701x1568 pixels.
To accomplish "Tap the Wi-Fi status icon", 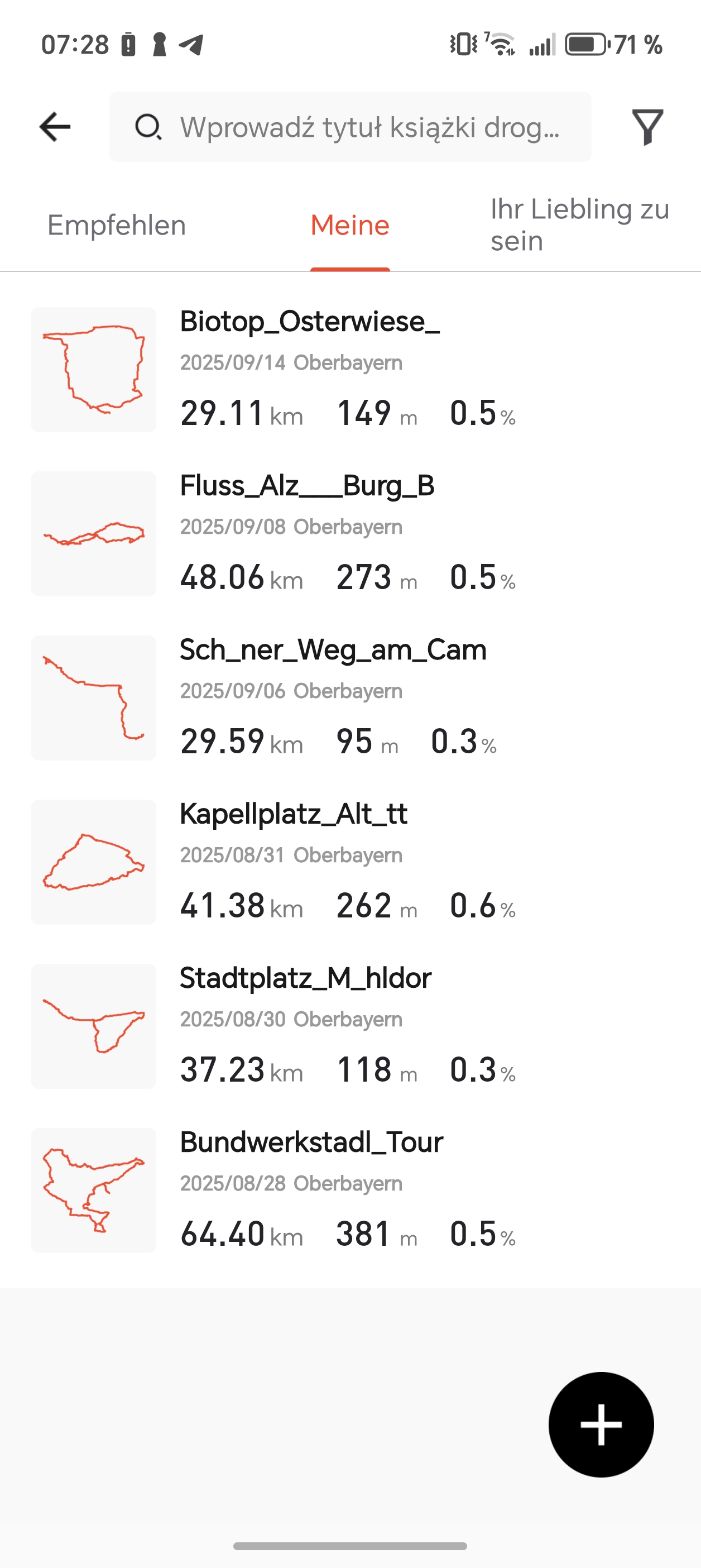I will pyautogui.click(x=500, y=45).
